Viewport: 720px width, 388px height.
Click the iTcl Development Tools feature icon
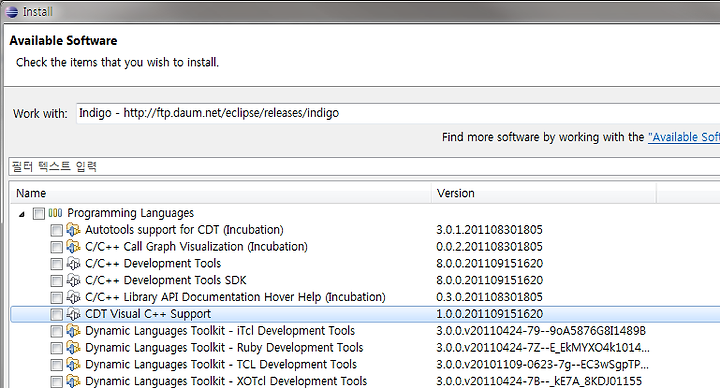point(73,331)
